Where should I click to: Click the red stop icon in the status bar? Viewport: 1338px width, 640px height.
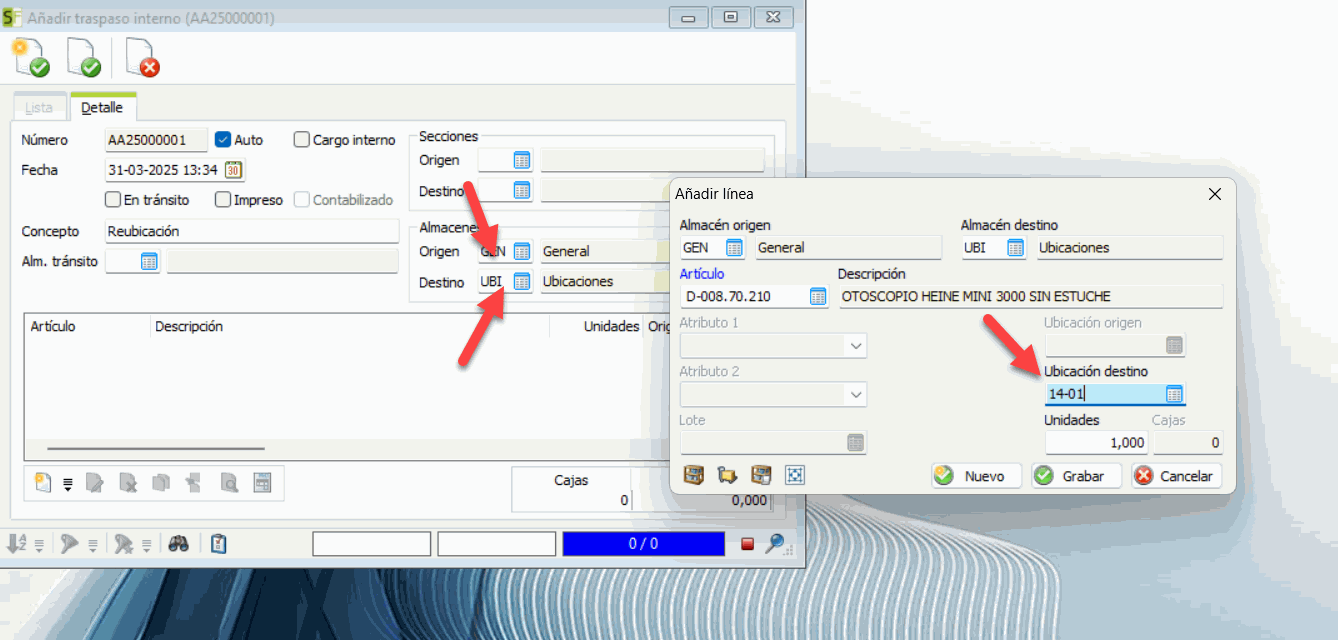(747, 544)
